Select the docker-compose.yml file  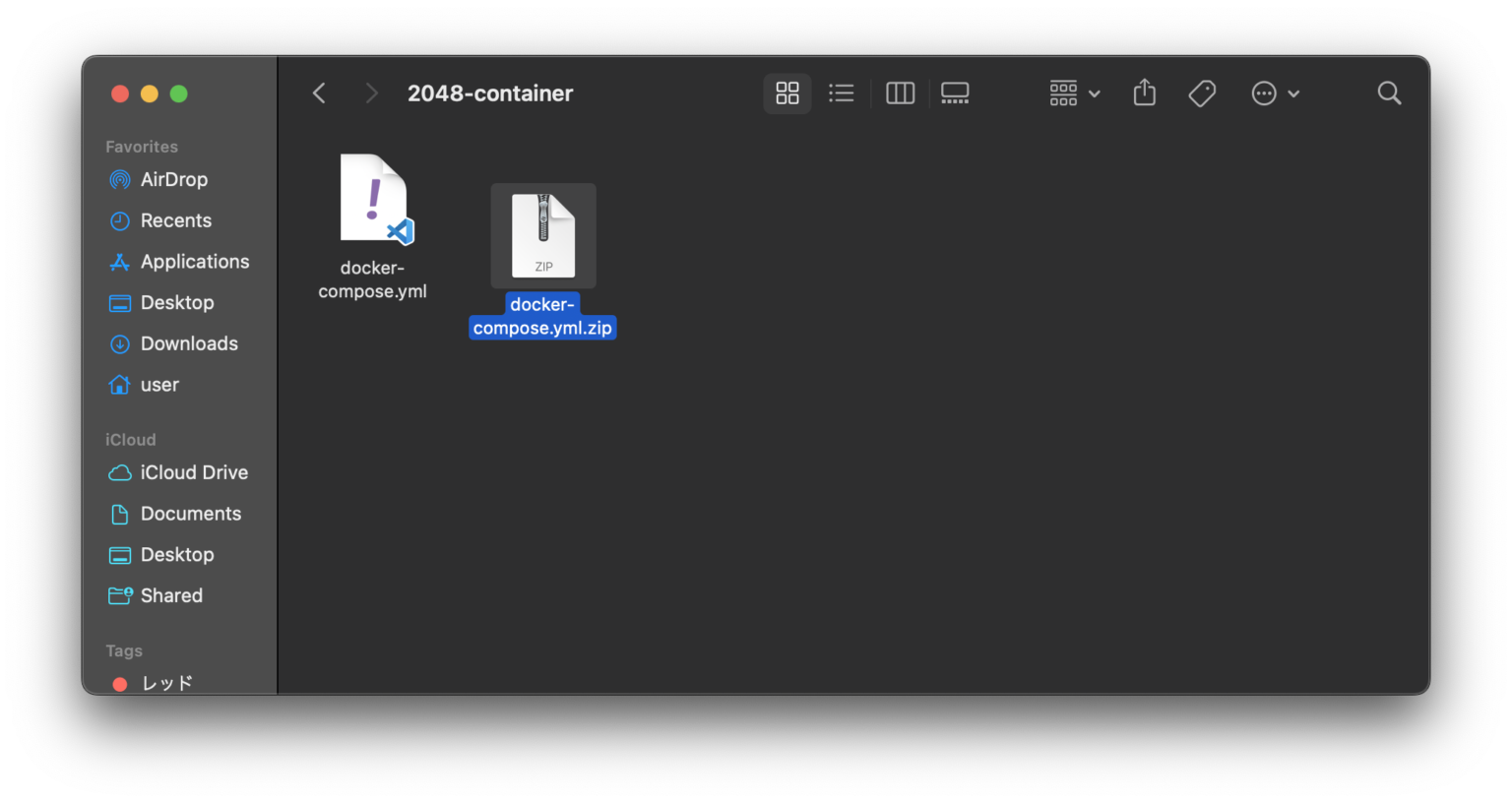tap(373, 226)
